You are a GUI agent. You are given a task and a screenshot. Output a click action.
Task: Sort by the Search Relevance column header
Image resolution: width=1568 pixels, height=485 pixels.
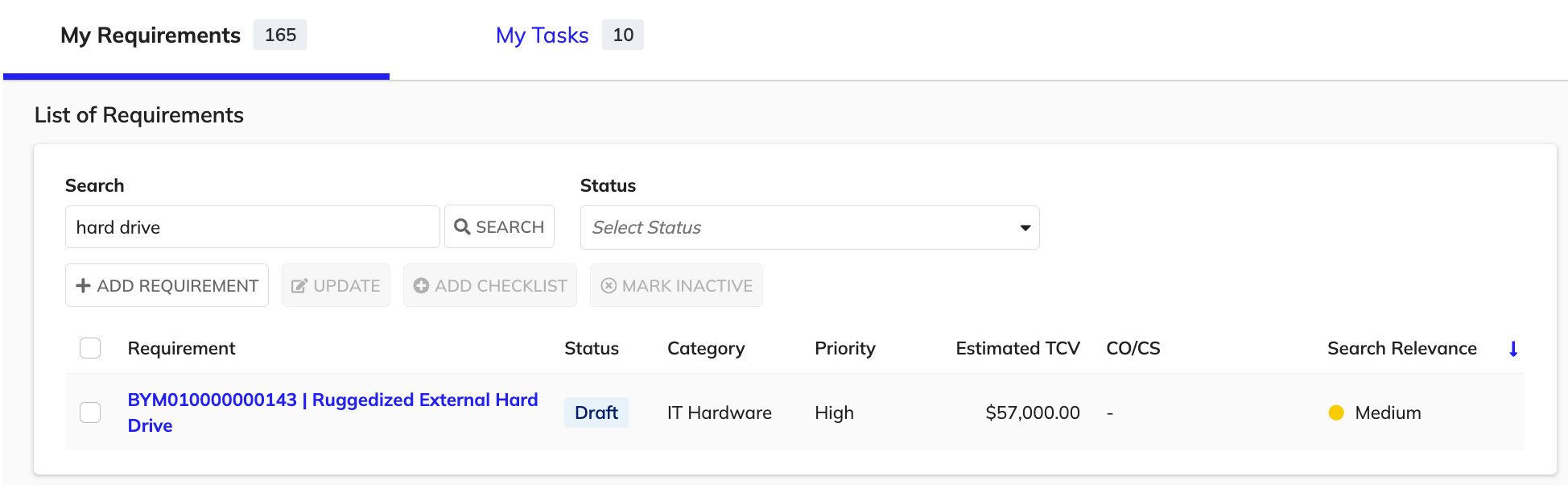tap(1402, 348)
